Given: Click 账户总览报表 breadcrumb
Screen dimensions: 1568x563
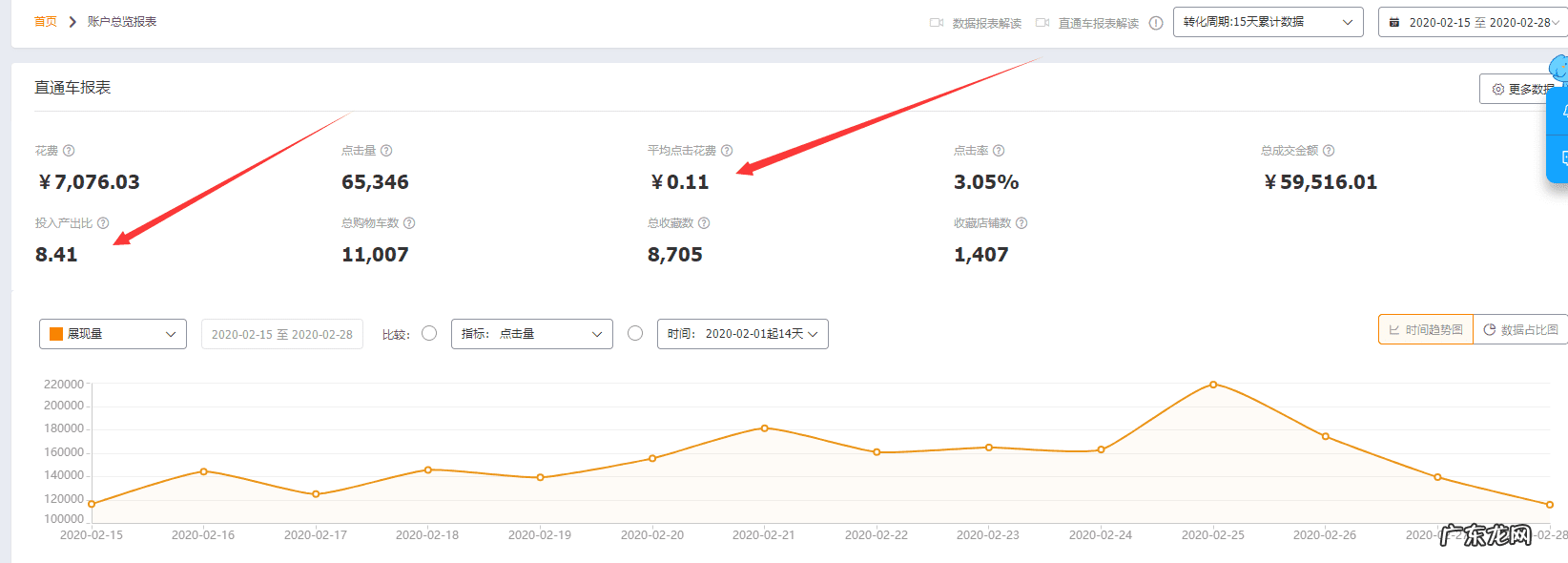Looking at the screenshot, I should [122, 21].
